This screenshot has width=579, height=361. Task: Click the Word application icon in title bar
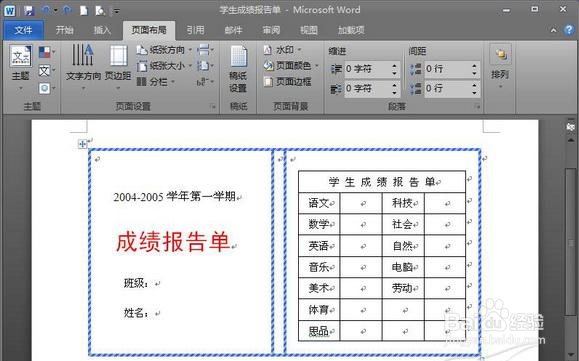point(9,10)
